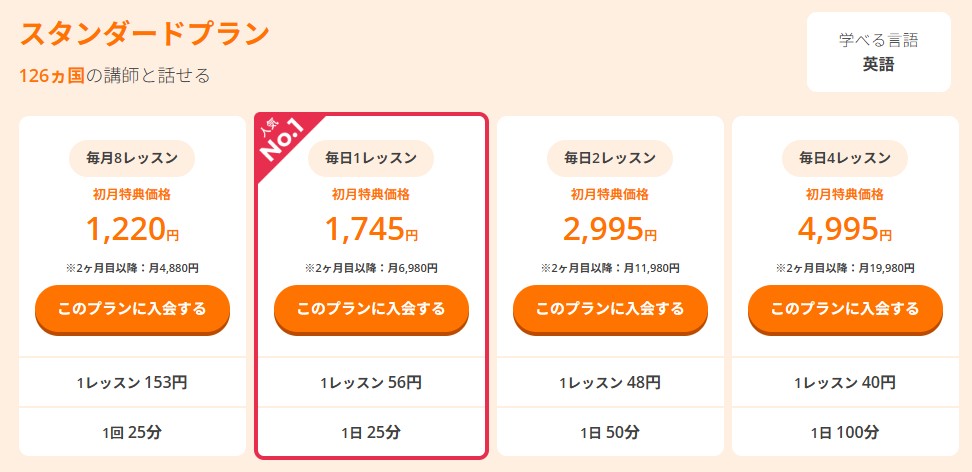Click the 1レッスン 153円 row
This screenshot has width=972, height=472.
coord(132,383)
